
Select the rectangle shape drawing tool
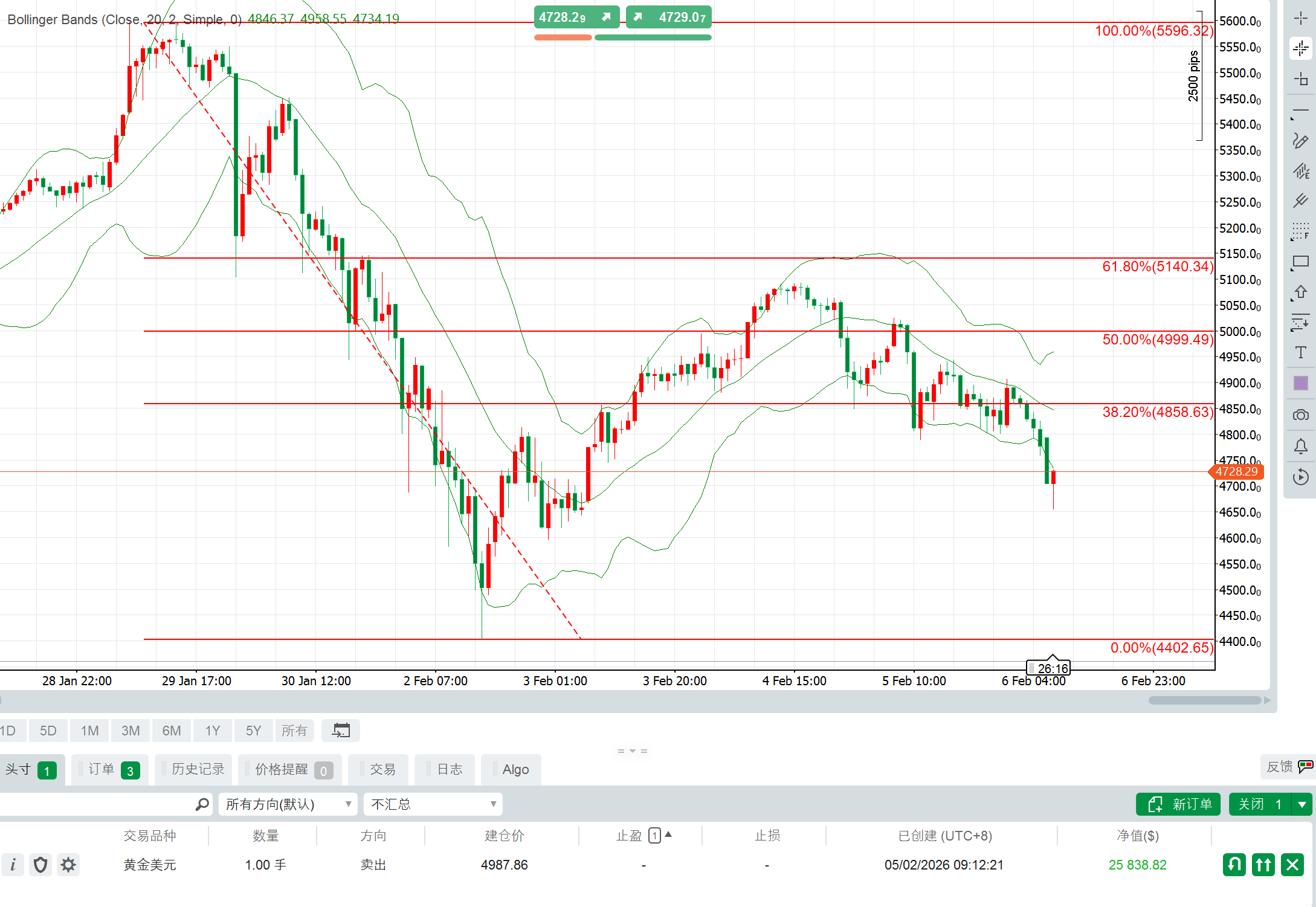1300,262
